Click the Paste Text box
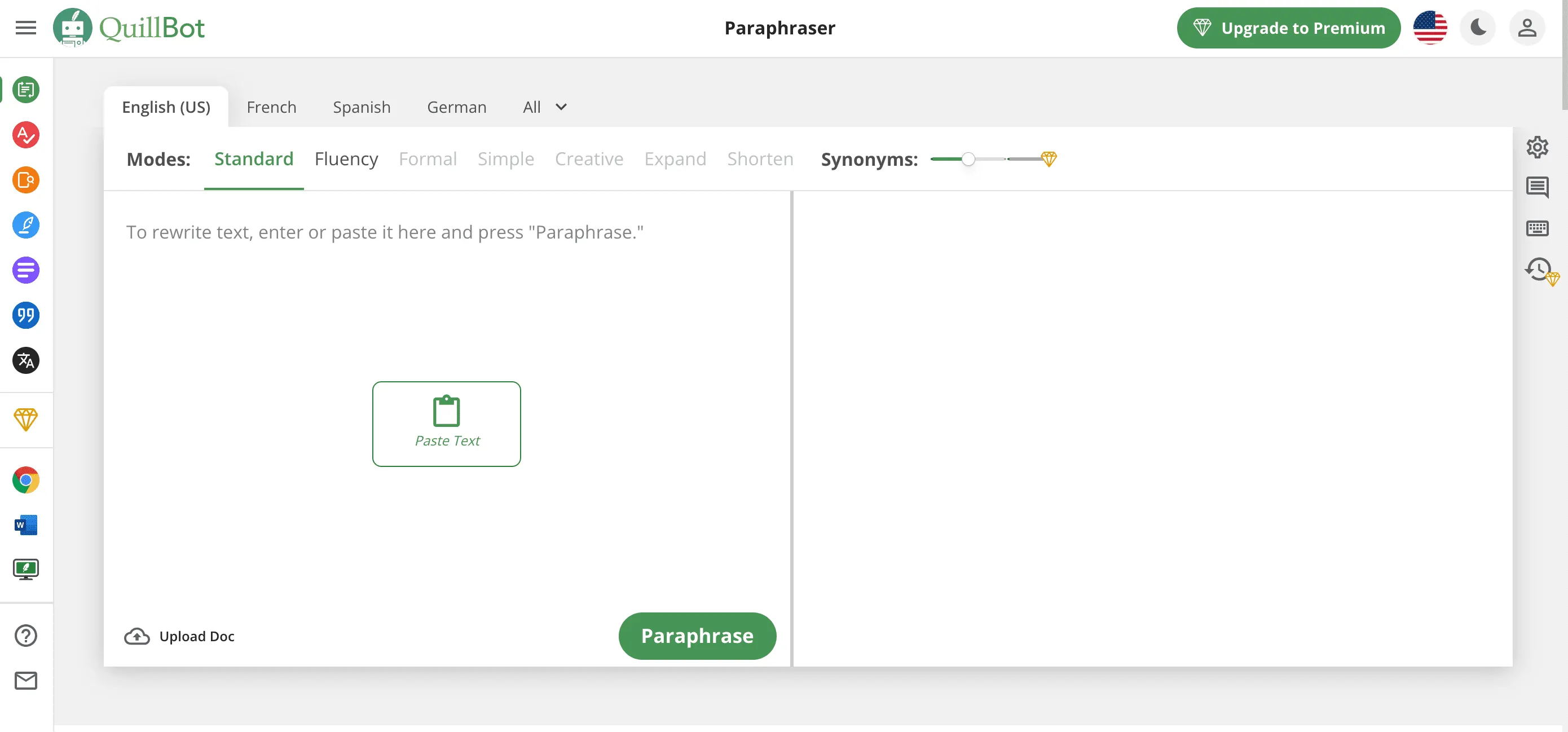1568x732 pixels. 446,424
